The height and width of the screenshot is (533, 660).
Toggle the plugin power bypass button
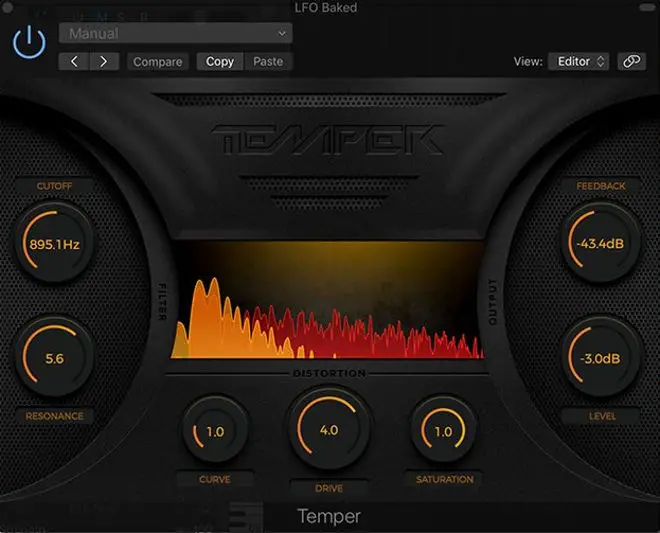point(29,42)
